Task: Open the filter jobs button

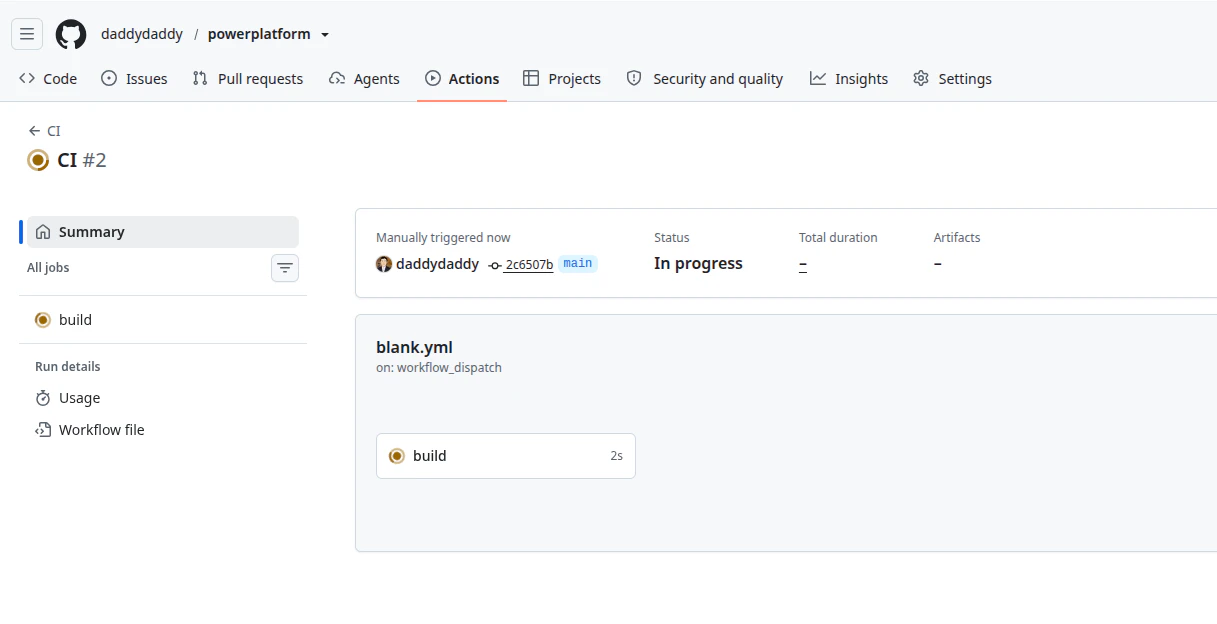Action: click(285, 268)
